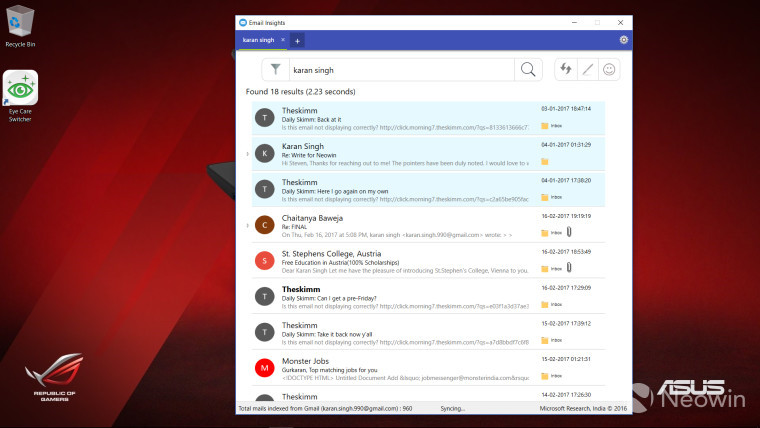The height and width of the screenshot is (428, 760).
Task: Open the Monster Jobs email
Action: click(x=428, y=368)
